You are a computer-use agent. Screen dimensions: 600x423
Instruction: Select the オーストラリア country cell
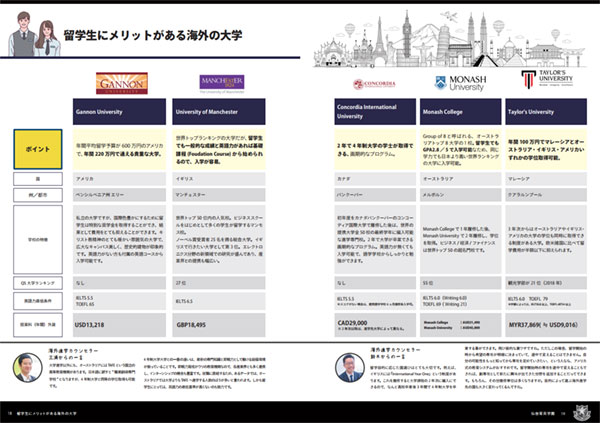click(x=461, y=179)
